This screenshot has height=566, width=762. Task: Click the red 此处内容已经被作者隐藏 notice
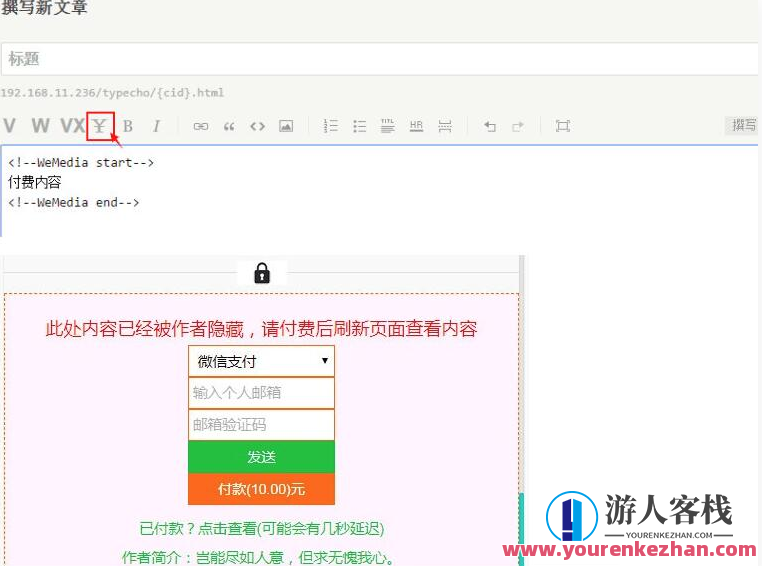coord(261,329)
